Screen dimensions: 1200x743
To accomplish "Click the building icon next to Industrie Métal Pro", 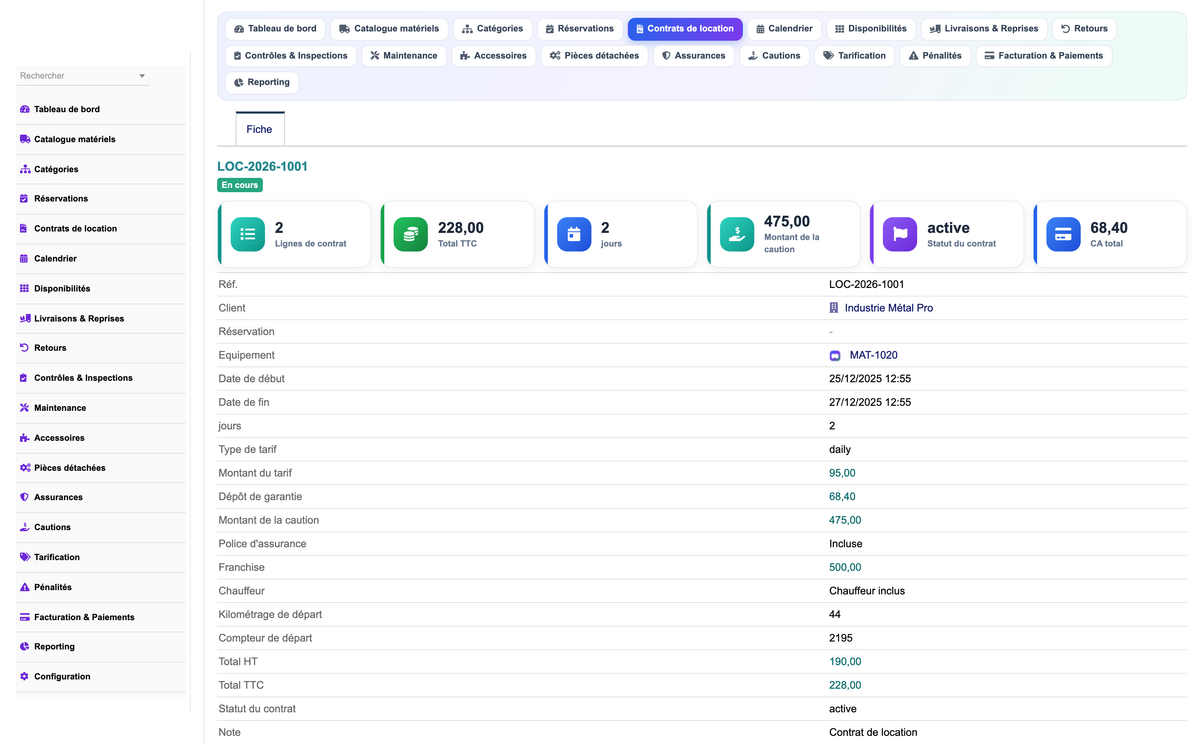I will coord(834,308).
